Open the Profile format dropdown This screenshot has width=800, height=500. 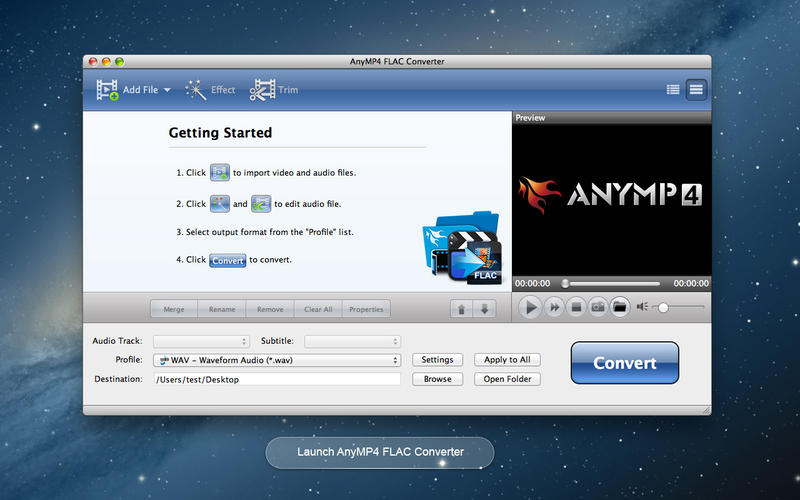[x=277, y=360]
